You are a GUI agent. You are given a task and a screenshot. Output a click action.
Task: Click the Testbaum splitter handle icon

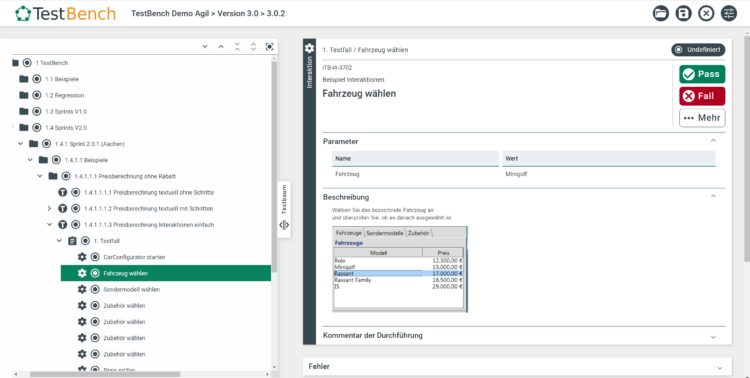(284, 225)
